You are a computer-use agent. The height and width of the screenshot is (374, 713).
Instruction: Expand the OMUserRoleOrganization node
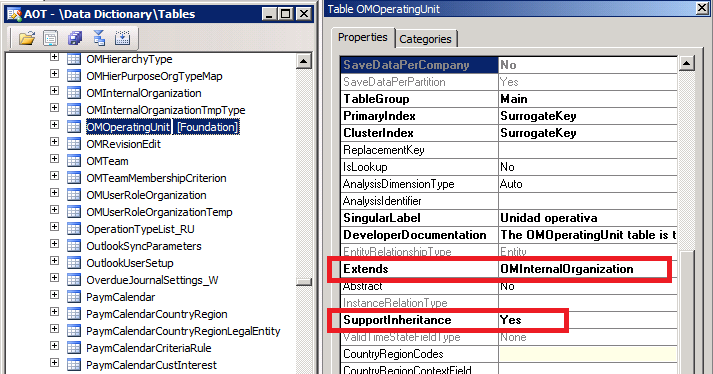coord(55,192)
